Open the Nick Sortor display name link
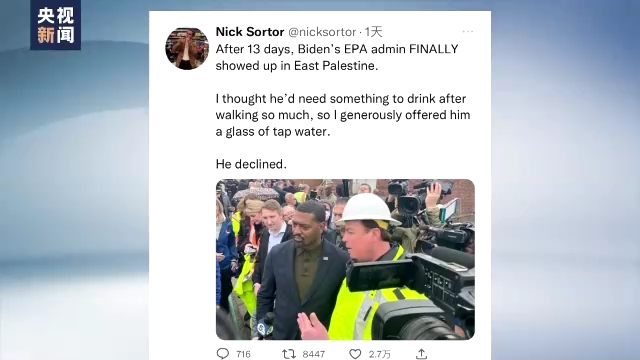This screenshot has height=360, width=640. 250,31
